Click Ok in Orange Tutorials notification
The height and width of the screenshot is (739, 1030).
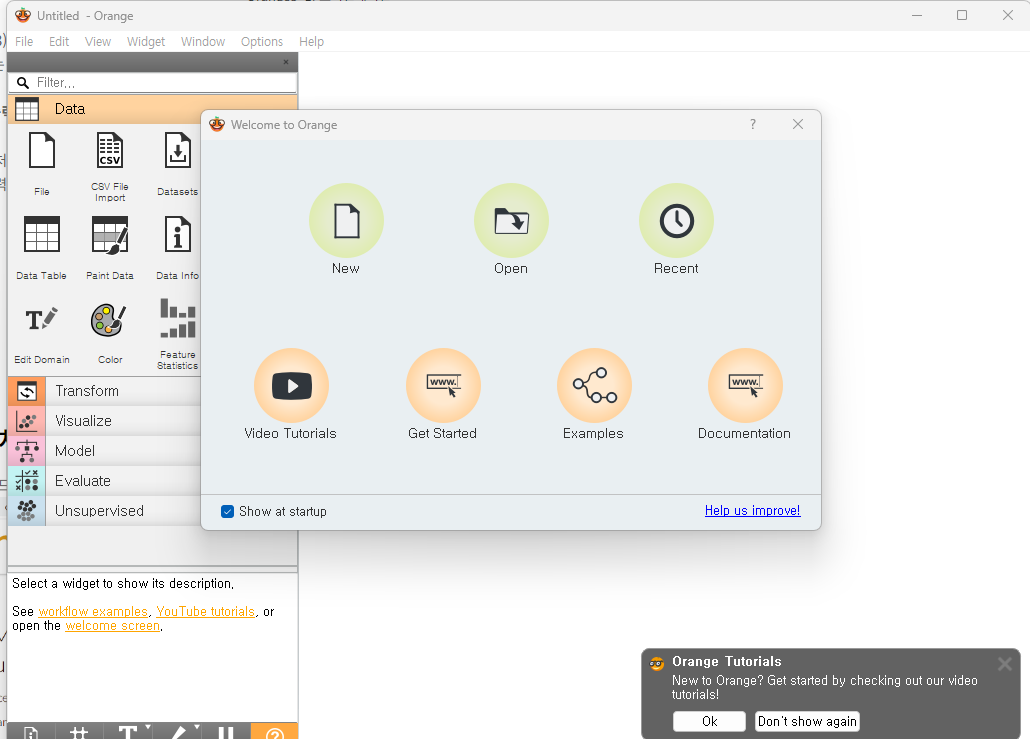click(709, 721)
